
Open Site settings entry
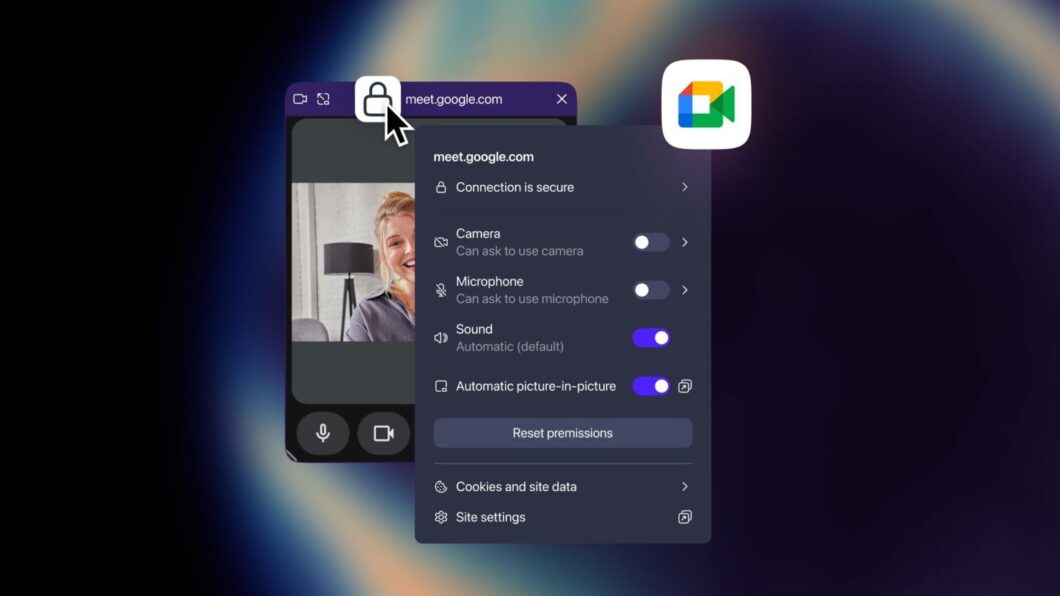click(x=490, y=517)
